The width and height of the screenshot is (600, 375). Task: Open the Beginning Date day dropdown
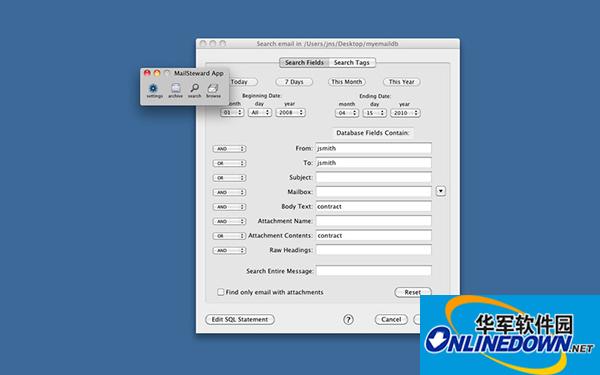tap(260, 112)
